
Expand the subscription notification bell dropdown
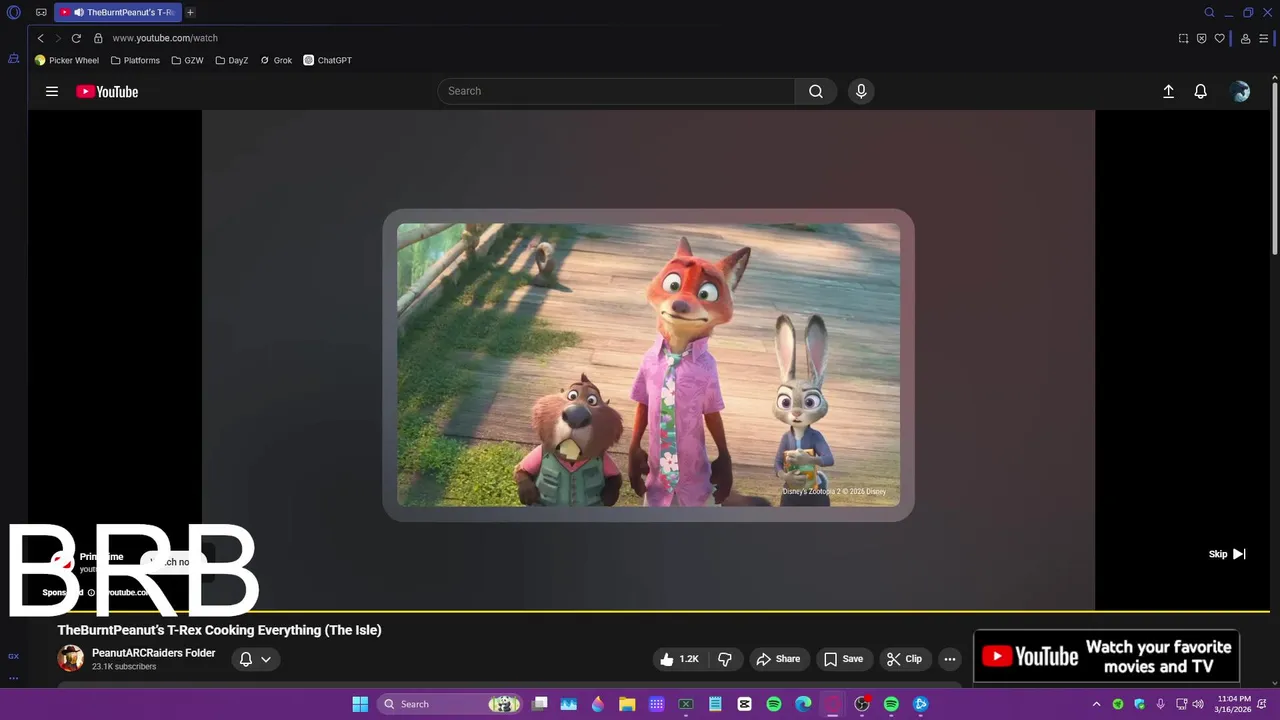point(255,659)
